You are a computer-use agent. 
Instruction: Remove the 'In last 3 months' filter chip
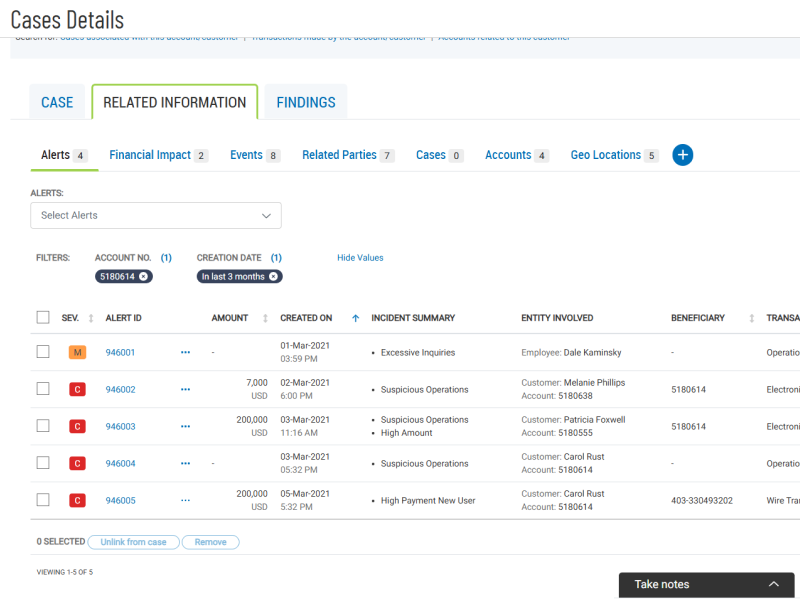pyautogui.click(x=273, y=277)
